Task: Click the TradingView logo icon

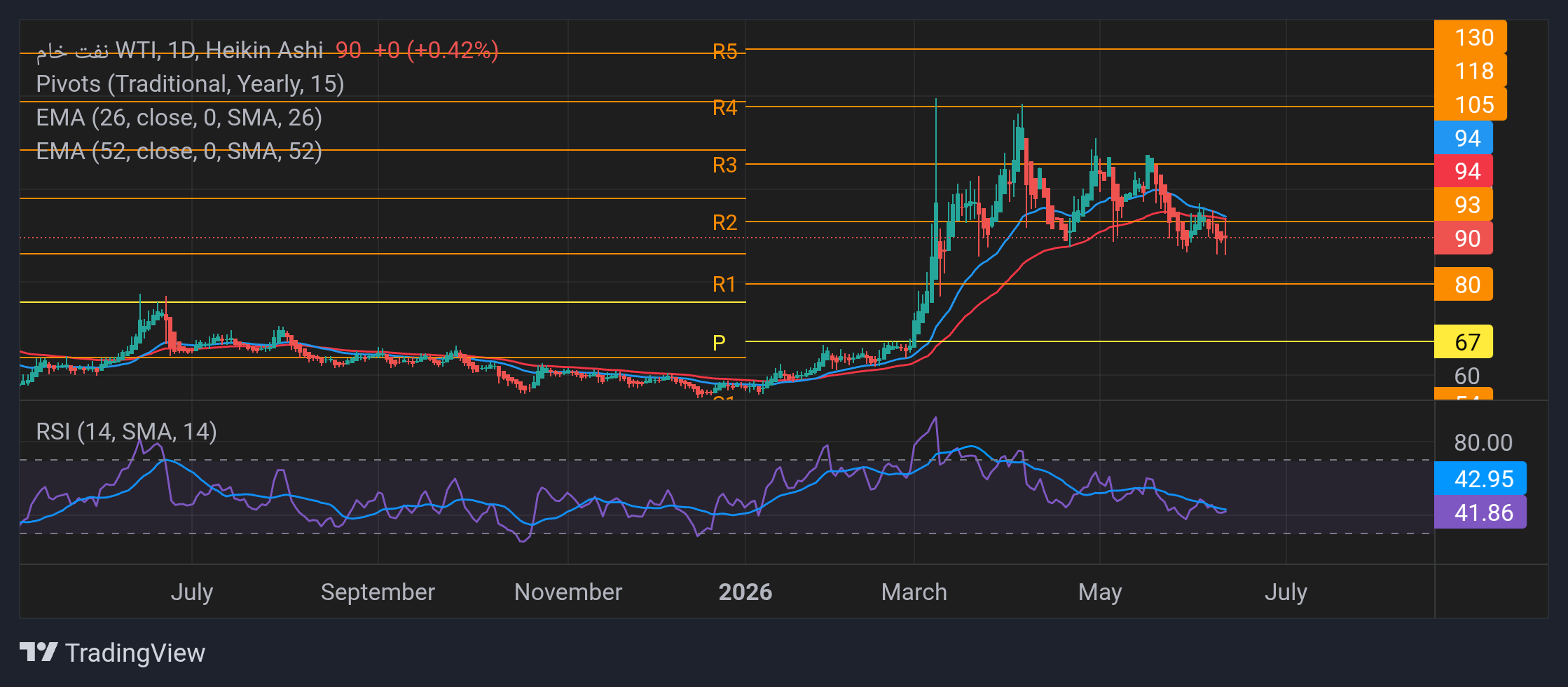Action: pyautogui.click(x=38, y=653)
